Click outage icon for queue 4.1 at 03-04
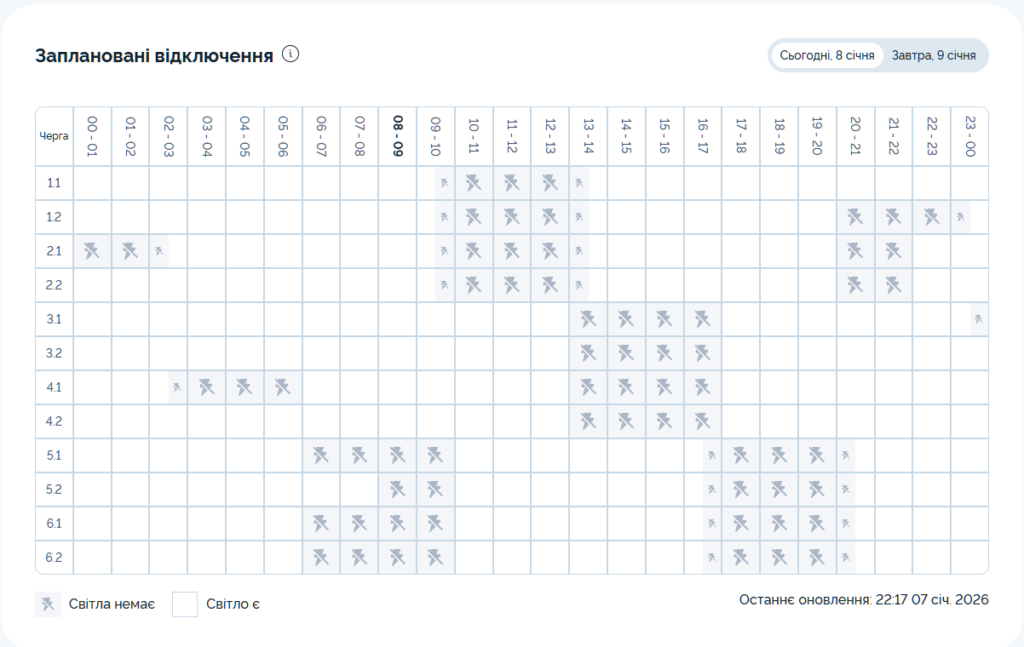Screen dimensions: 1024x647 (207, 387)
